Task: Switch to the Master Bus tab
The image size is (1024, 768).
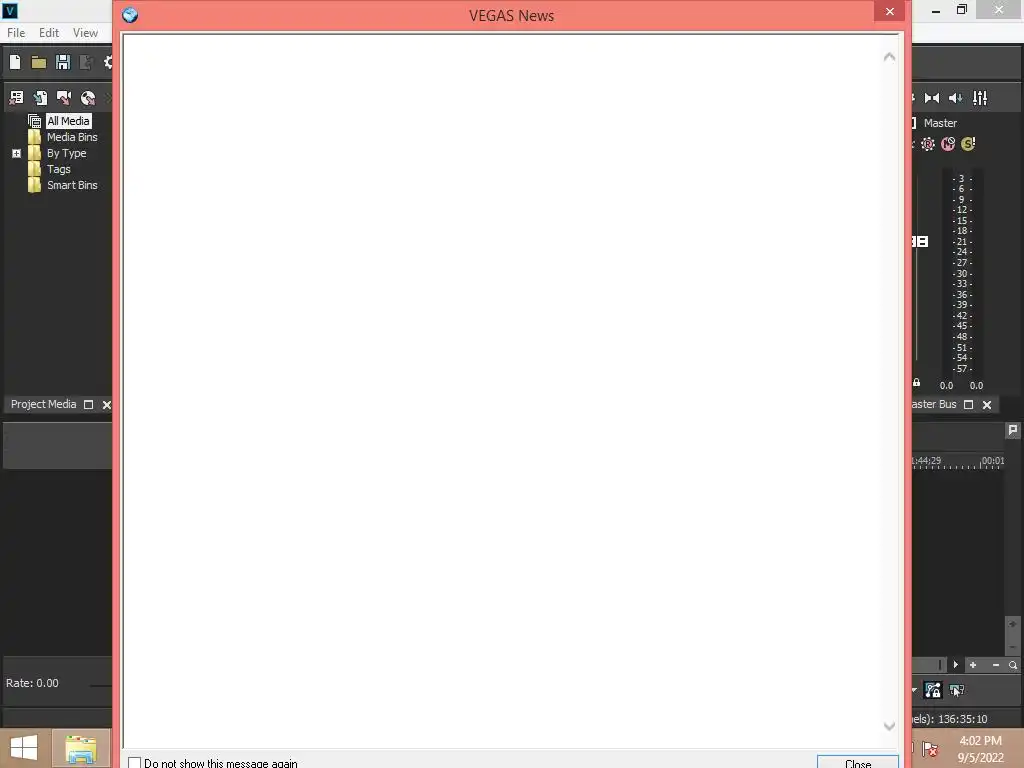Action: [934, 404]
